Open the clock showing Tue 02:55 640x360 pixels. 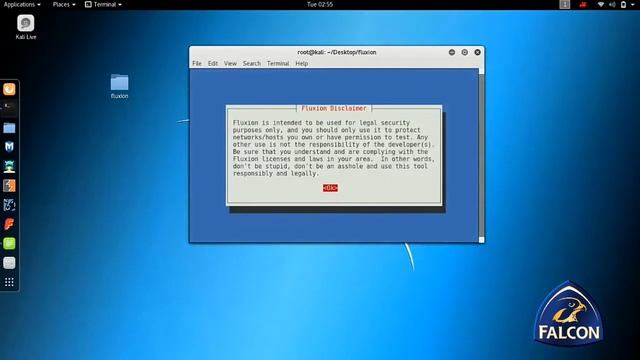click(x=320, y=4)
